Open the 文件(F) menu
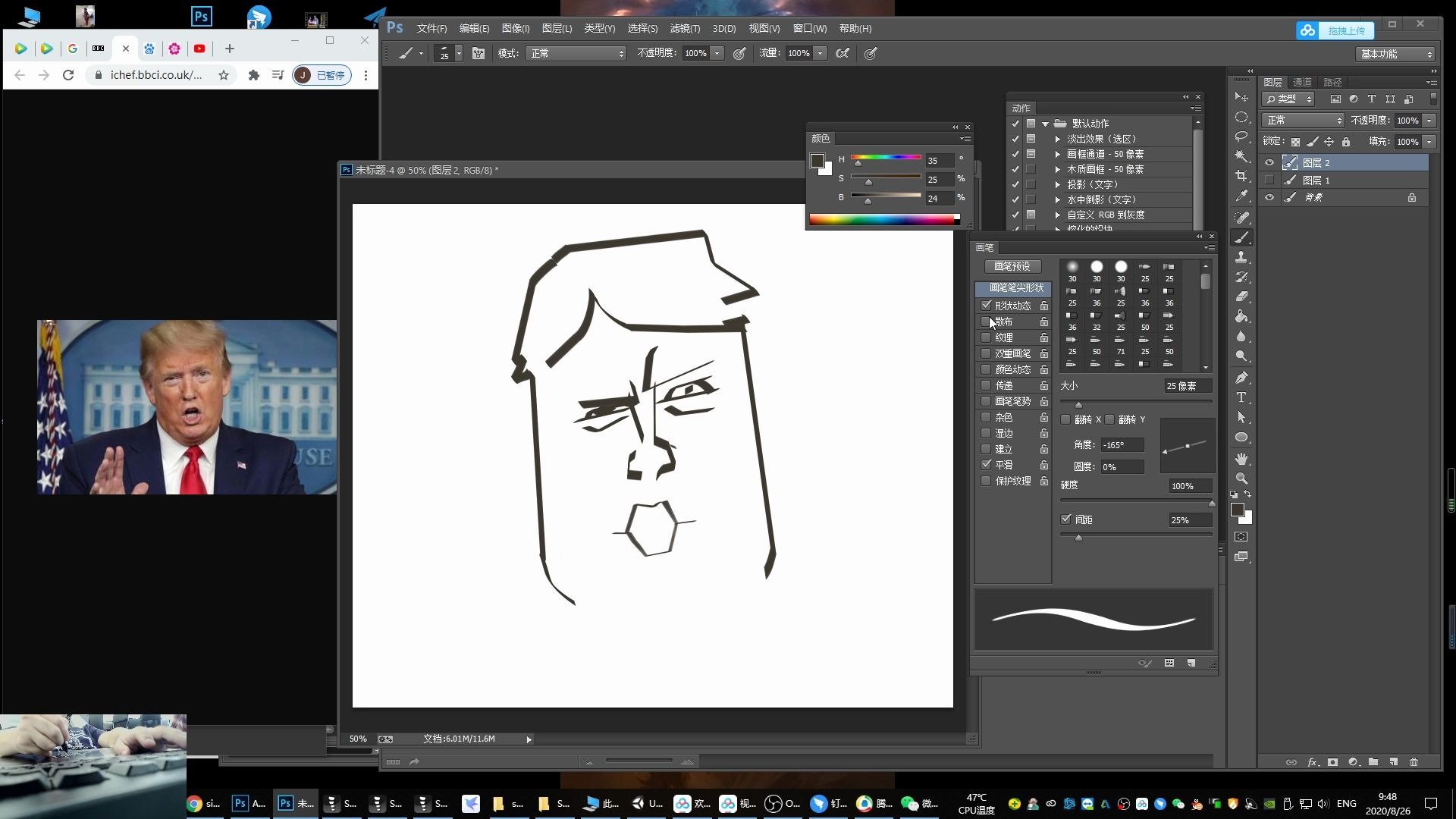Screen dimensions: 1456x819 coord(431,28)
